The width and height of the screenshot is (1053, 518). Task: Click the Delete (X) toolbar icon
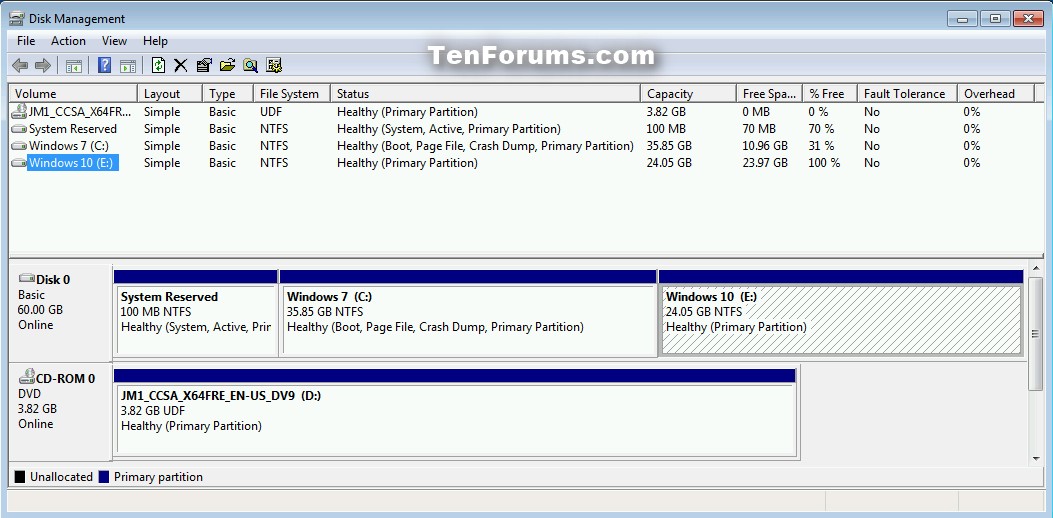(181, 65)
